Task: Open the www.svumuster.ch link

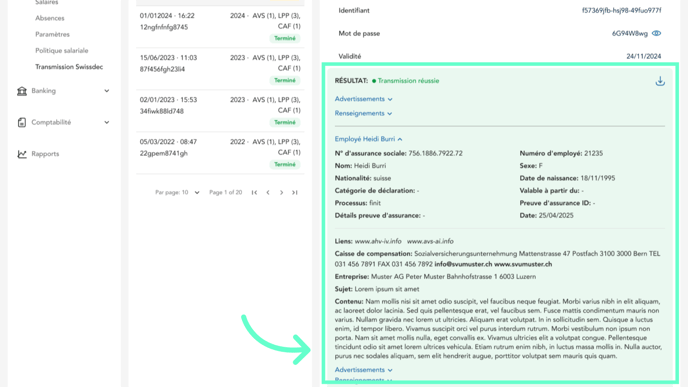Action: coord(523,264)
